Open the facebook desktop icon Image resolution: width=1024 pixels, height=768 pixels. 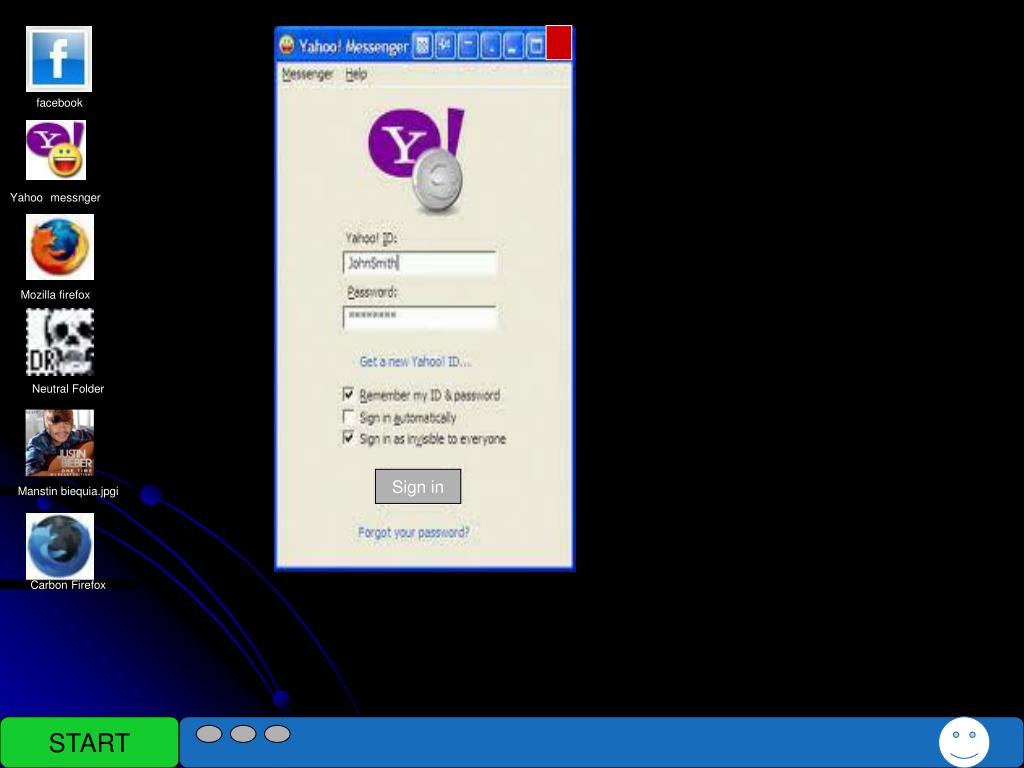pyautogui.click(x=59, y=59)
